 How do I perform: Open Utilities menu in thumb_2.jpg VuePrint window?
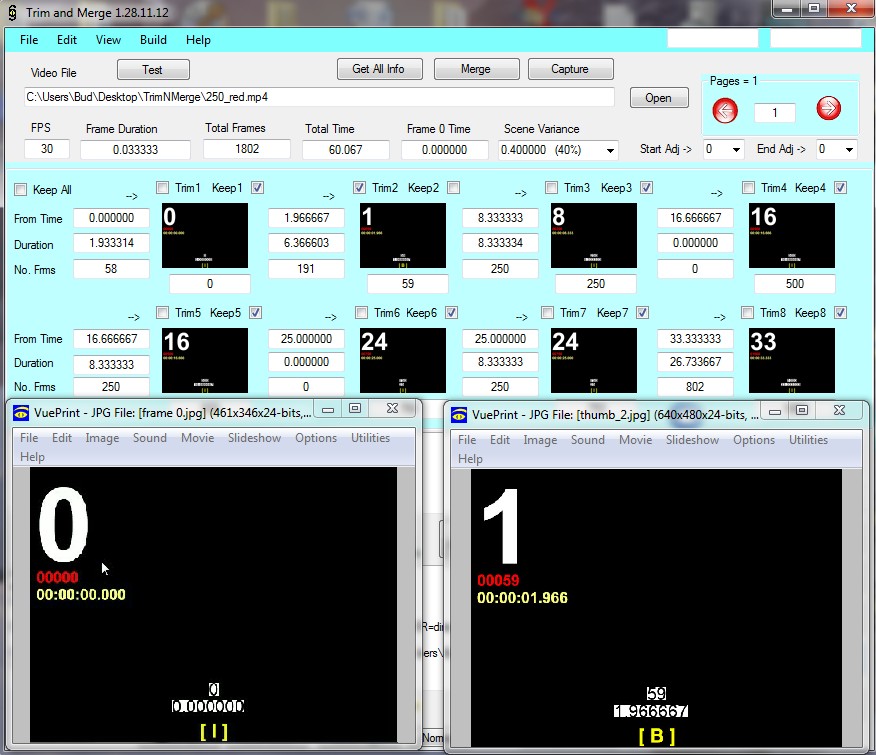[808, 440]
